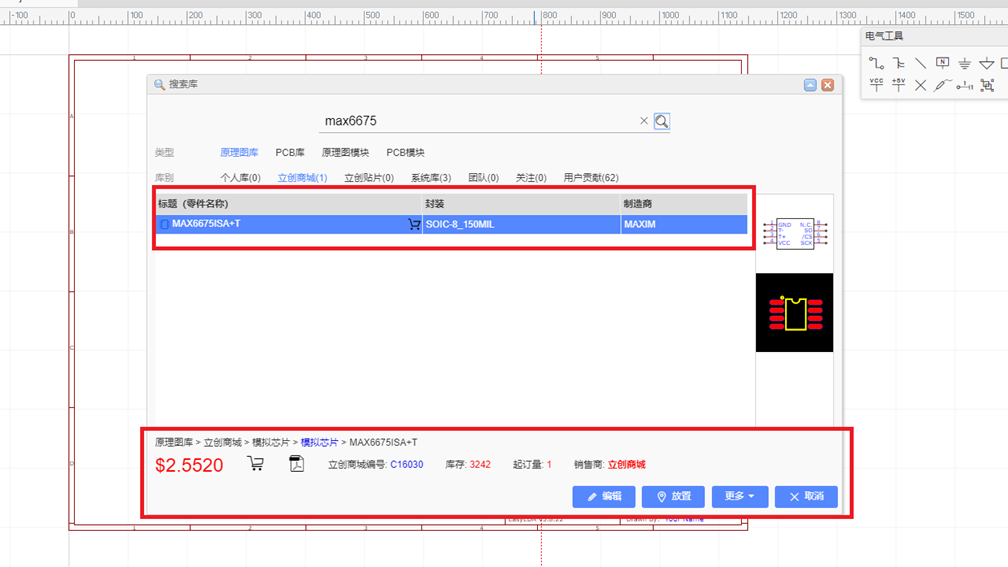
Task: Select the 立创贴片(0) category
Action: point(369,177)
